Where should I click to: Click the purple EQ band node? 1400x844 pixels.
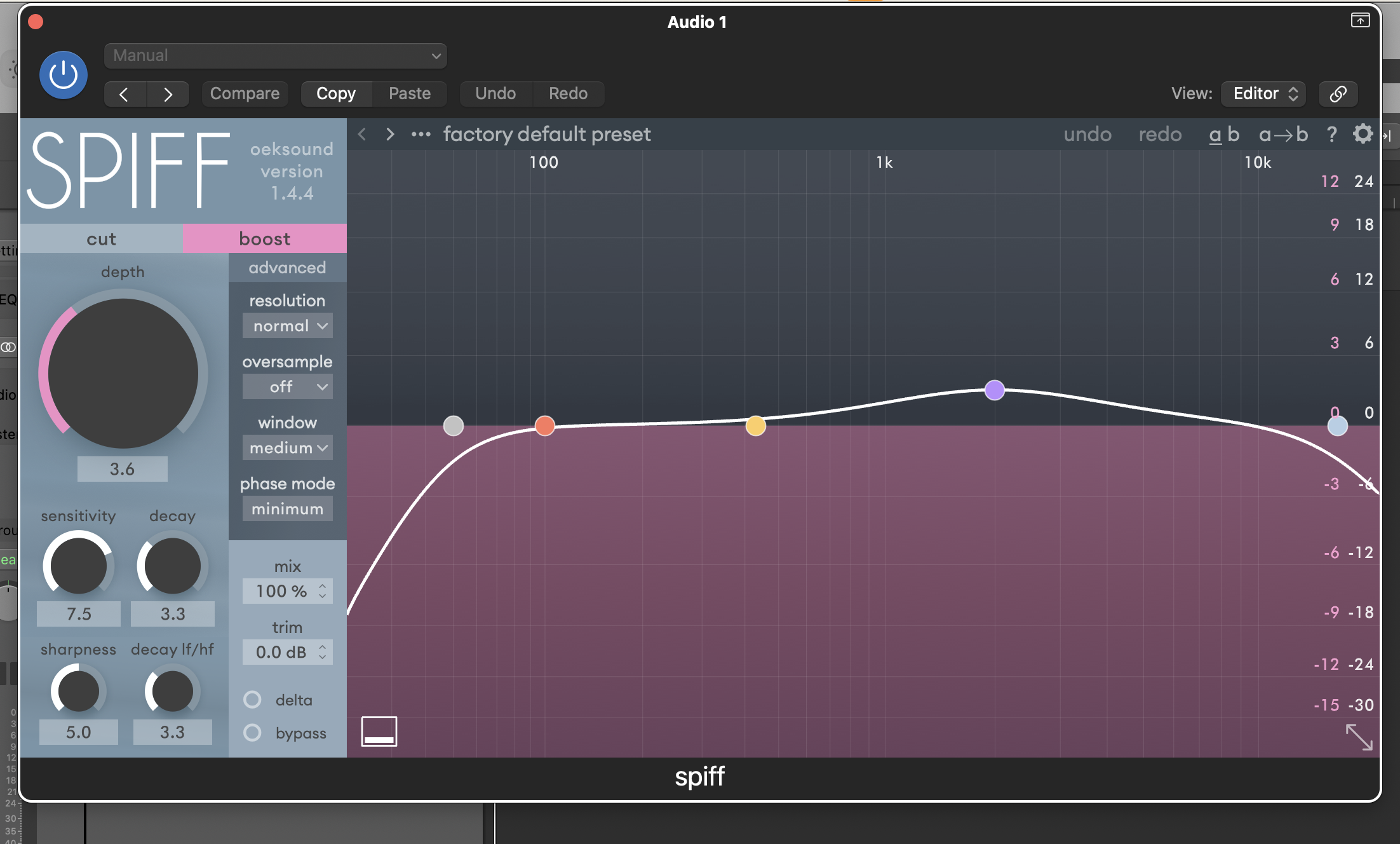point(994,390)
